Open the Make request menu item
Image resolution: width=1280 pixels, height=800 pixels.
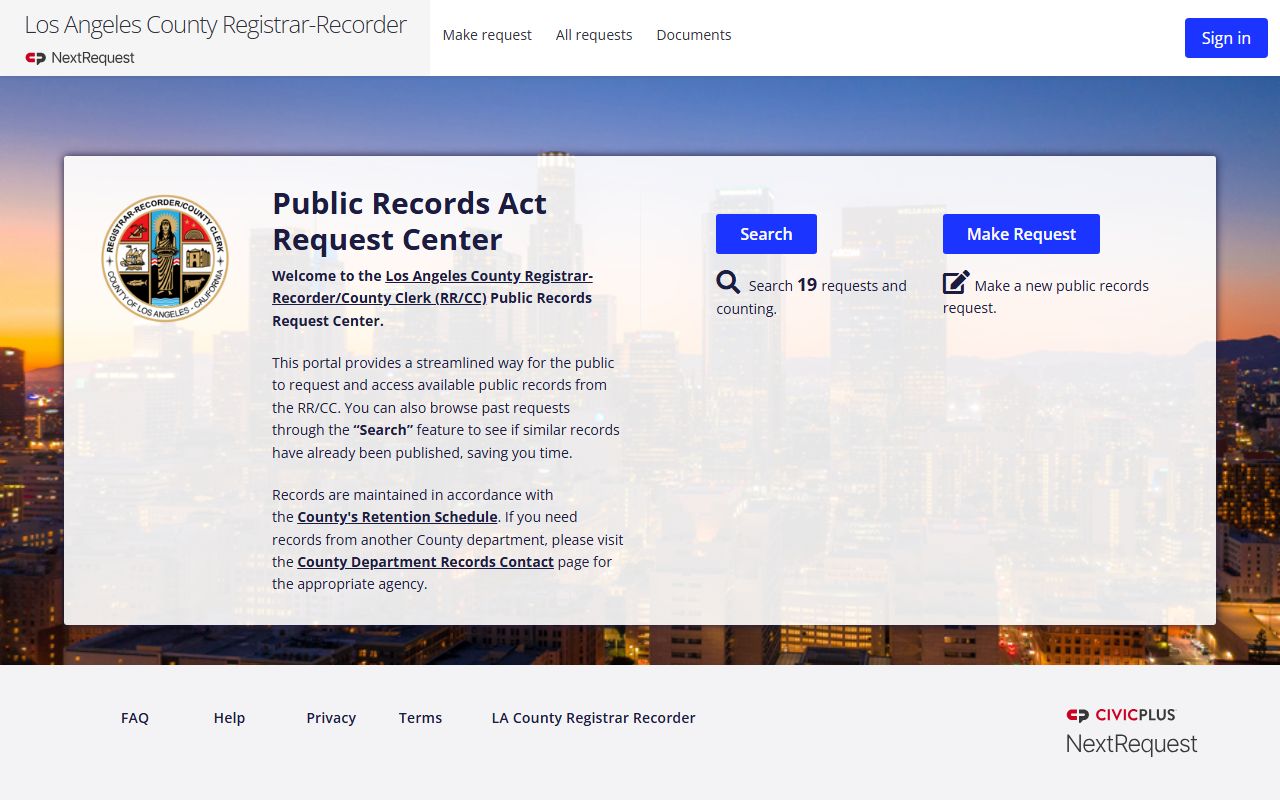pos(487,35)
